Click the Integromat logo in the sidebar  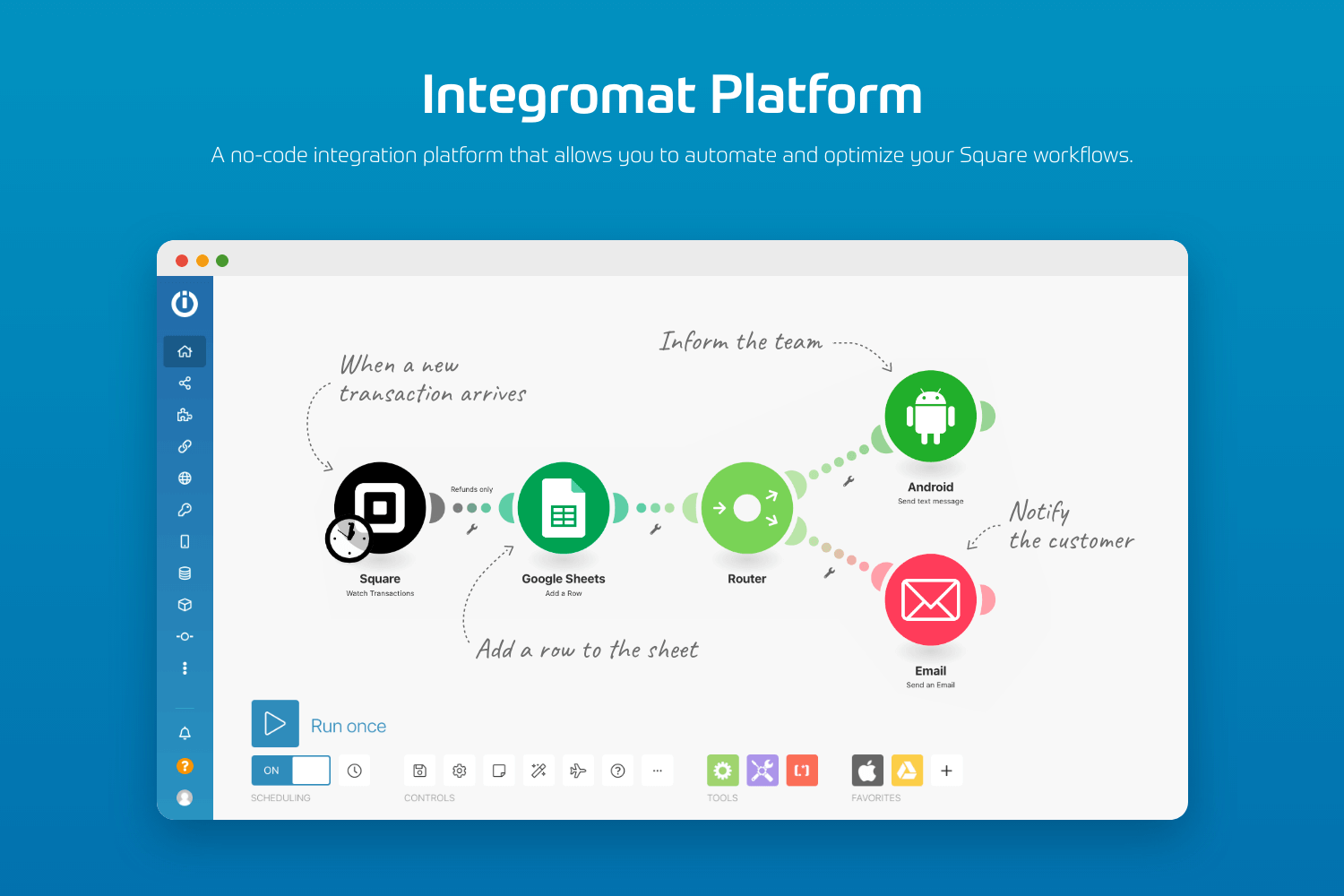tap(185, 304)
